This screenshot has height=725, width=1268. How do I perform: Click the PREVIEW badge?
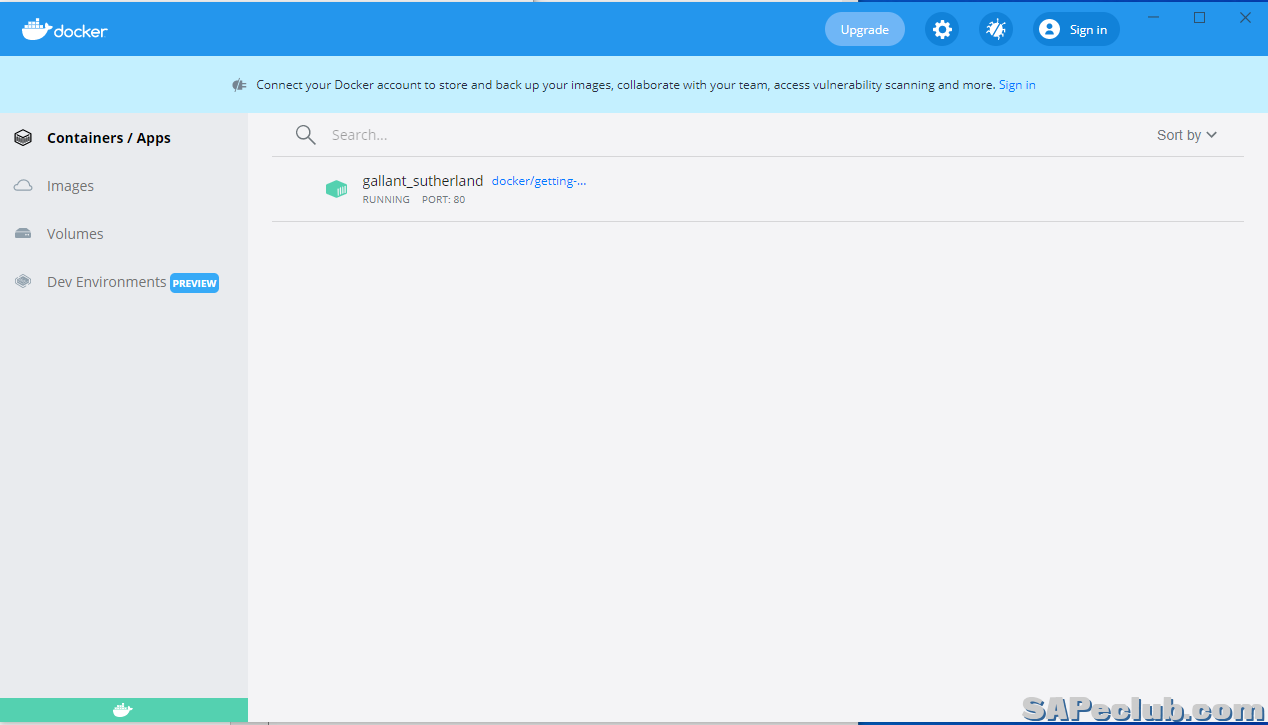pyautogui.click(x=194, y=283)
